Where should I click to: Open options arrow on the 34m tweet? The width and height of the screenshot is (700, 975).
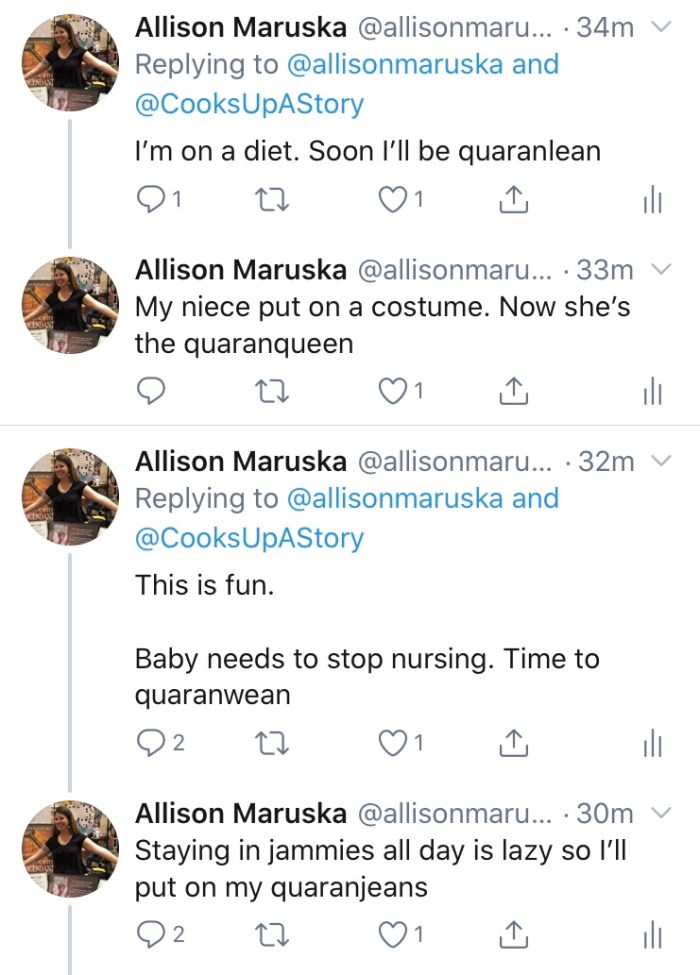click(x=660, y=27)
